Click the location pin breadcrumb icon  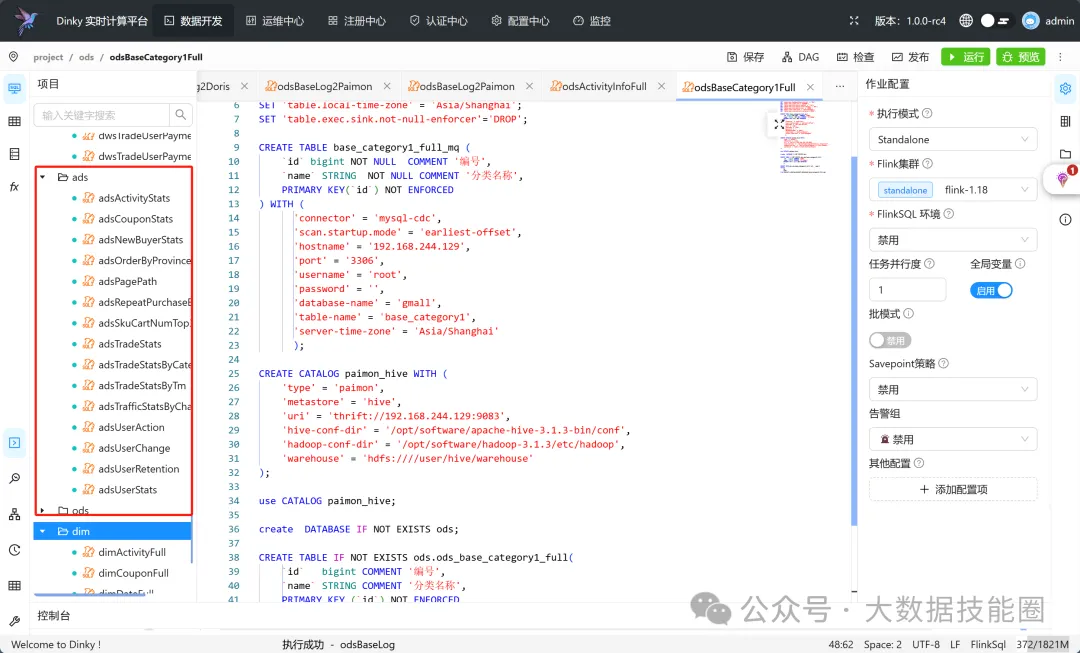13,57
